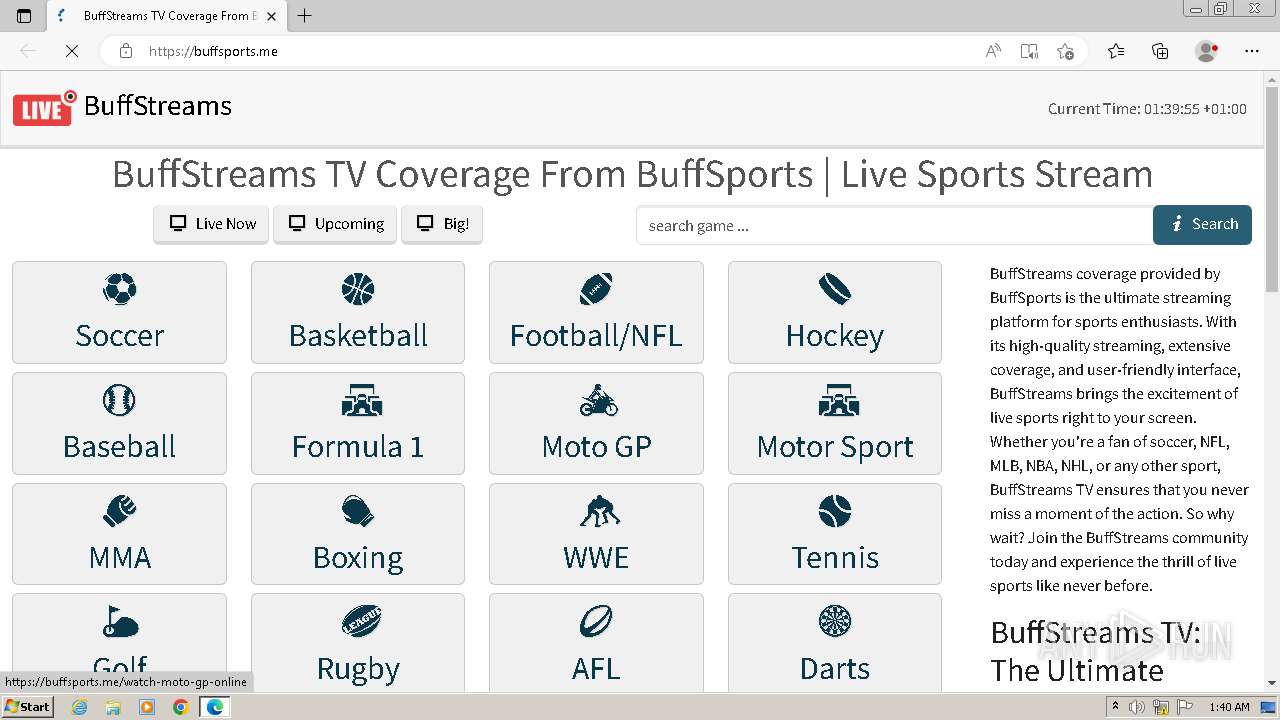The height and width of the screenshot is (720, 1280).
Task: Open Read aloud in address bar
Action: point(993,51)
